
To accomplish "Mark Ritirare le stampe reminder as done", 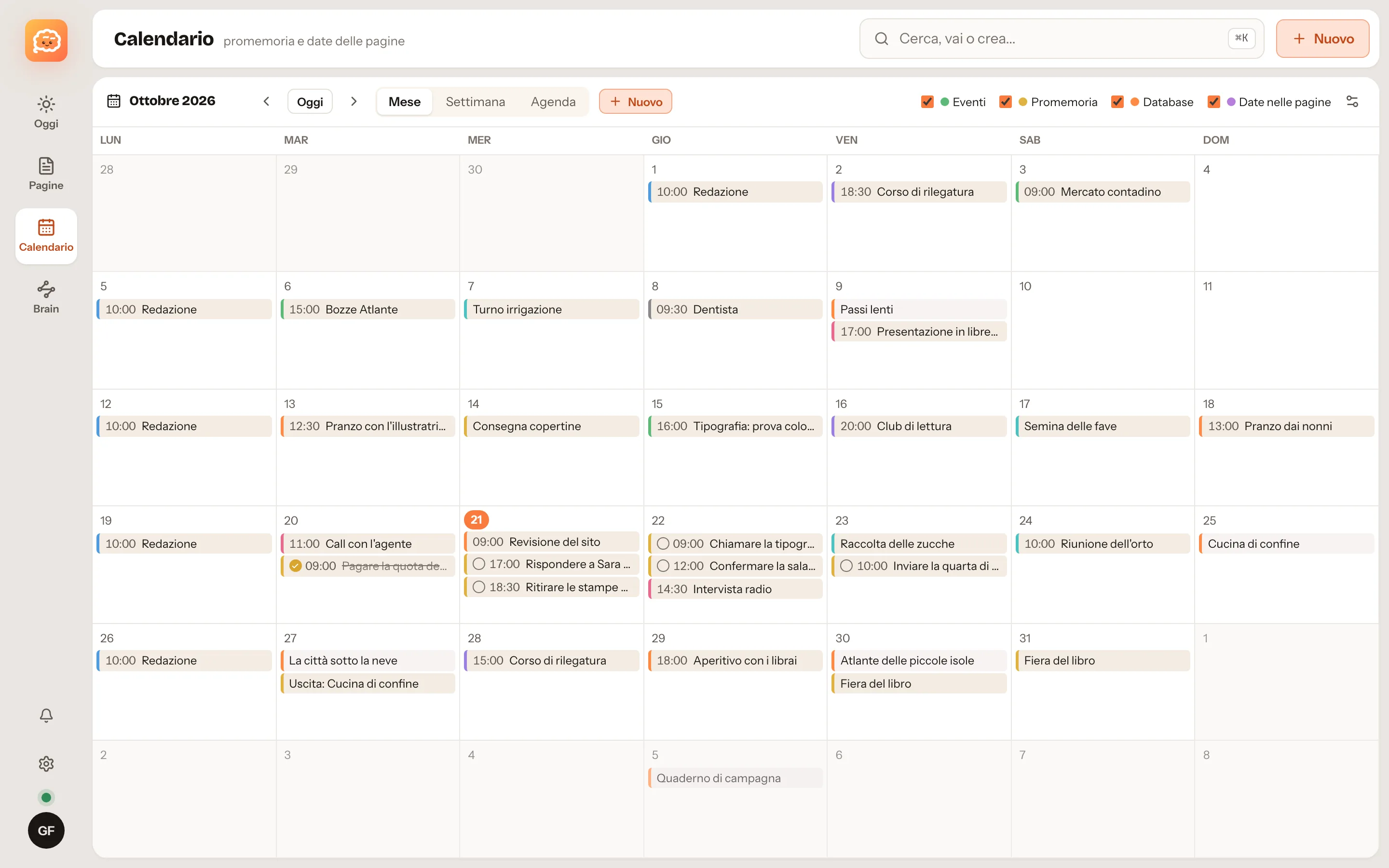I will click(x=479, y=587).
